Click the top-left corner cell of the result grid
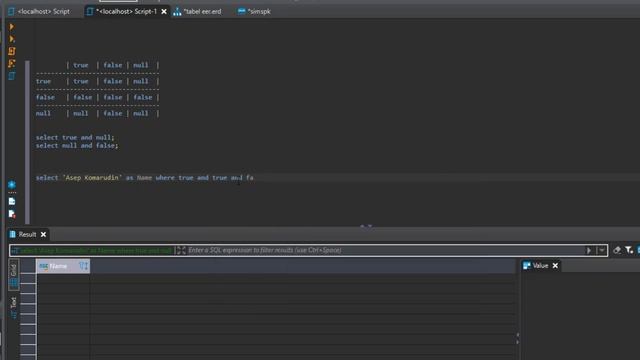640x360 pixels. 28,266
